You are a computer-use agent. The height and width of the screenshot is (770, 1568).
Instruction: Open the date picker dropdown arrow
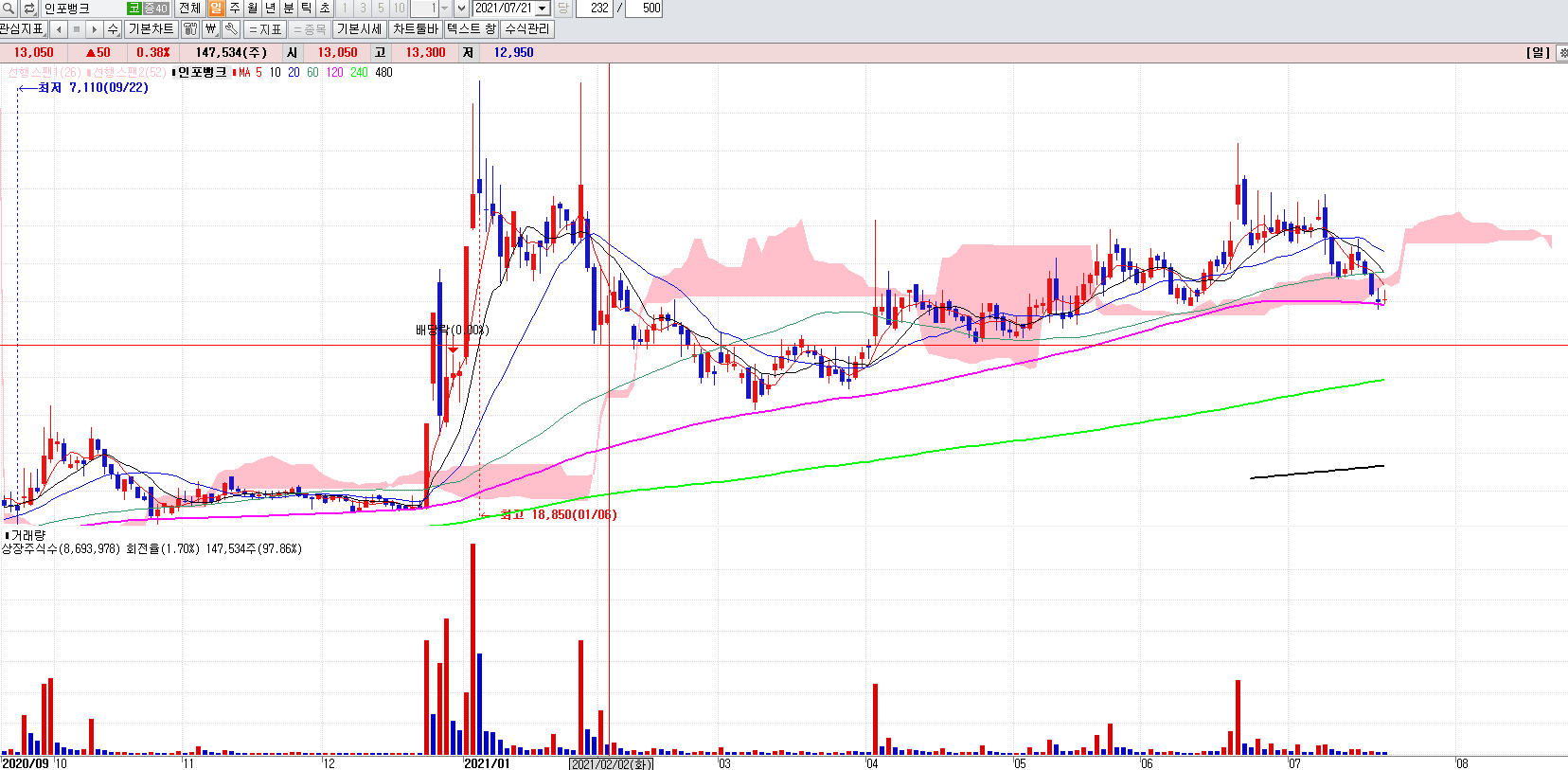[x=543, y=8]
